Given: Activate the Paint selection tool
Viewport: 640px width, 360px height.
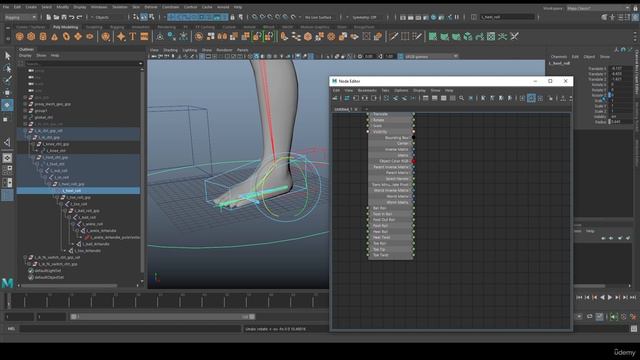Looking at the screenshot, I should [7, 80].
